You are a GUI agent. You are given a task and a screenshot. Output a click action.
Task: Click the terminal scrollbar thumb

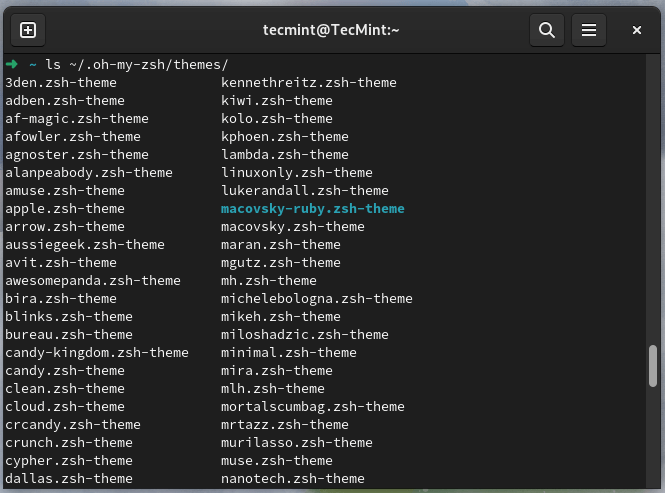[x=653, y=364]
